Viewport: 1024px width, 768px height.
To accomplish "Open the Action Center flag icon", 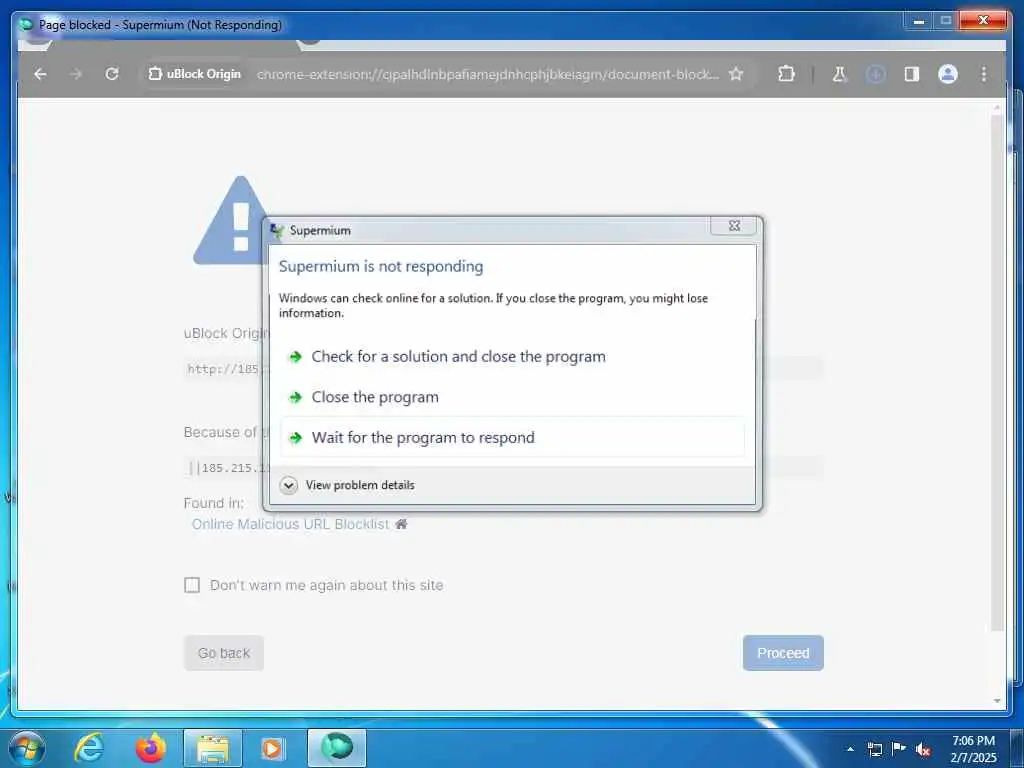I will 899,748.
